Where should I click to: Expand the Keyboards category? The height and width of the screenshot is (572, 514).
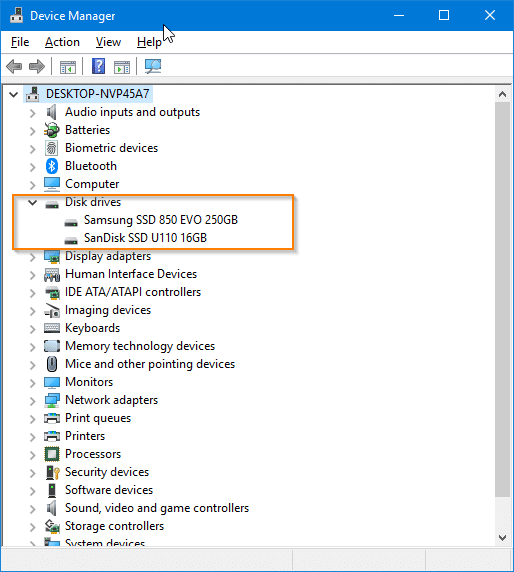click(x=32, y=329)
